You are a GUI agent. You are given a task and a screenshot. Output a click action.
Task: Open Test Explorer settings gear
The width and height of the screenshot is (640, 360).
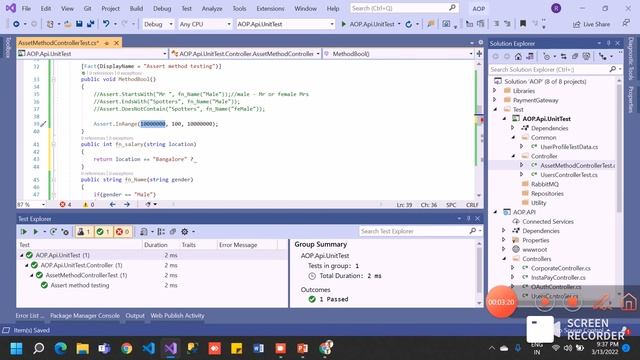(x=184, y=231)
